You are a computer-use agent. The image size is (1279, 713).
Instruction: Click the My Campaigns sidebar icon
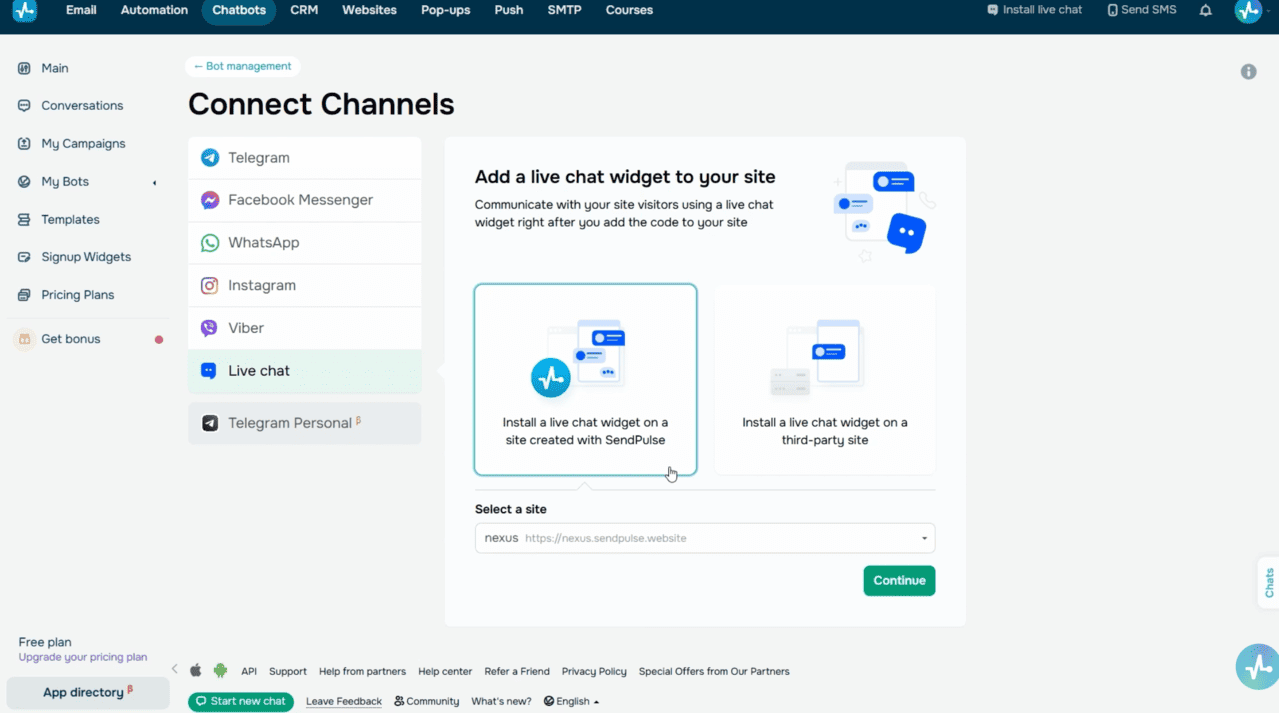(x=24, y=144)
